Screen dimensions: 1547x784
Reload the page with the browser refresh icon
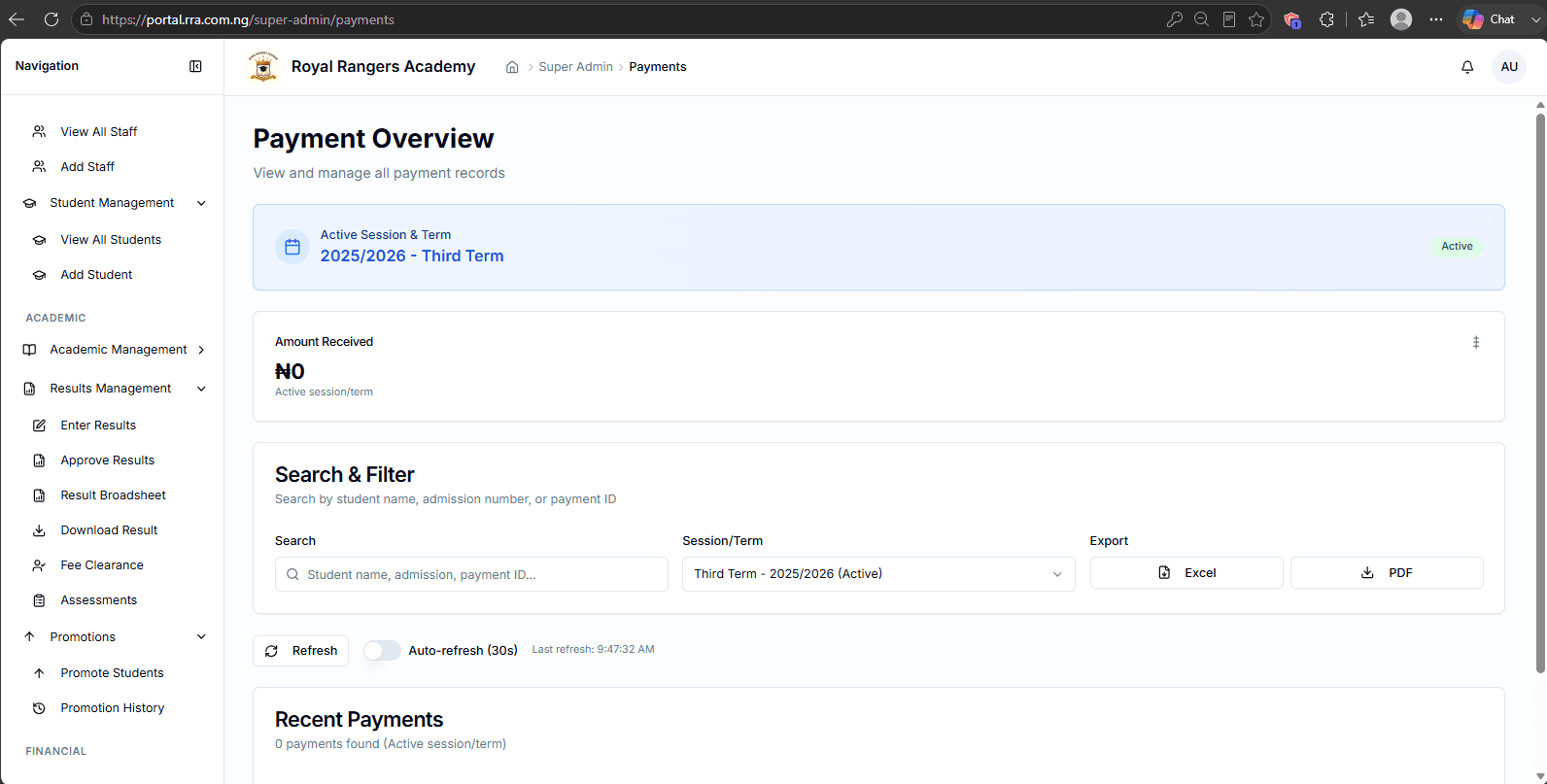52,19
